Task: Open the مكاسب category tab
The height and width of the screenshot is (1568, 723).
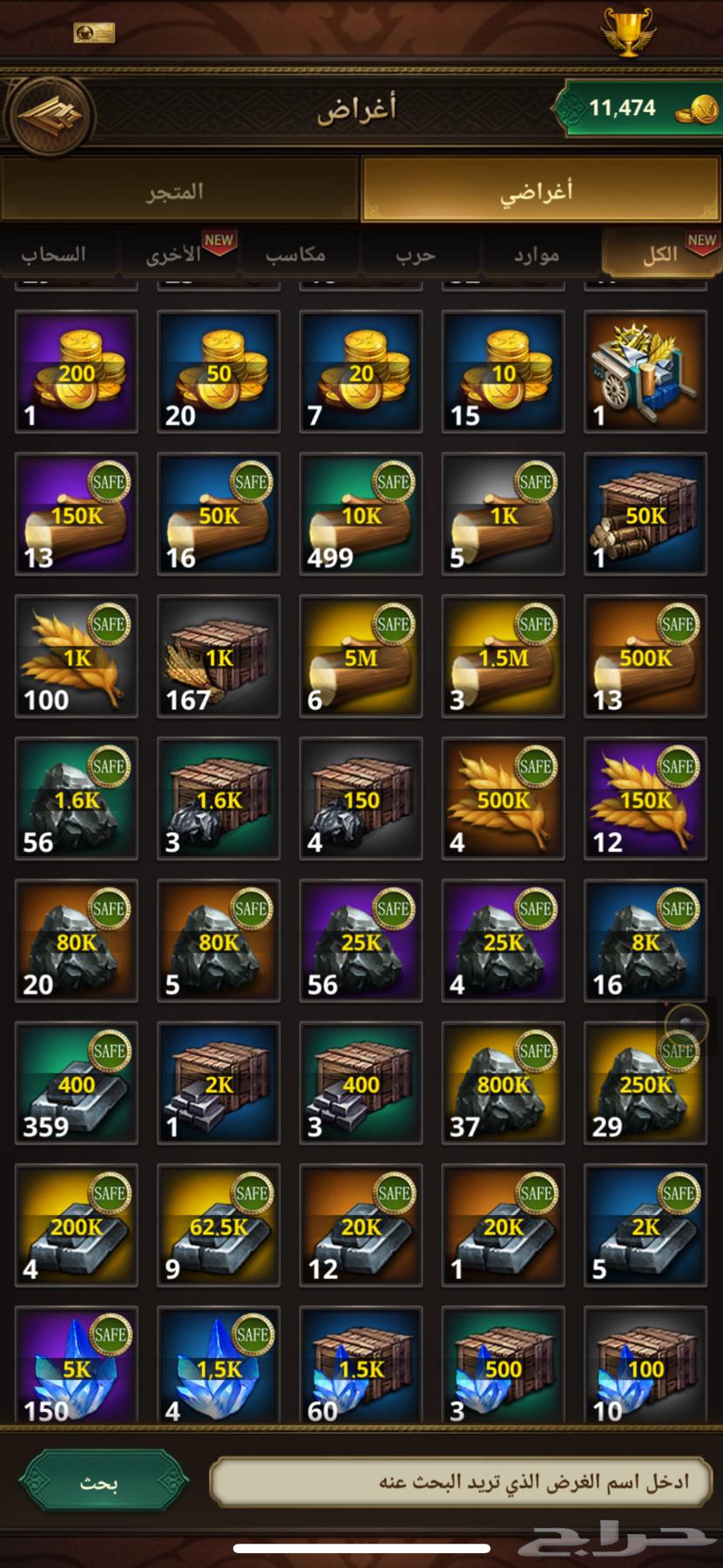Action: 296,254
